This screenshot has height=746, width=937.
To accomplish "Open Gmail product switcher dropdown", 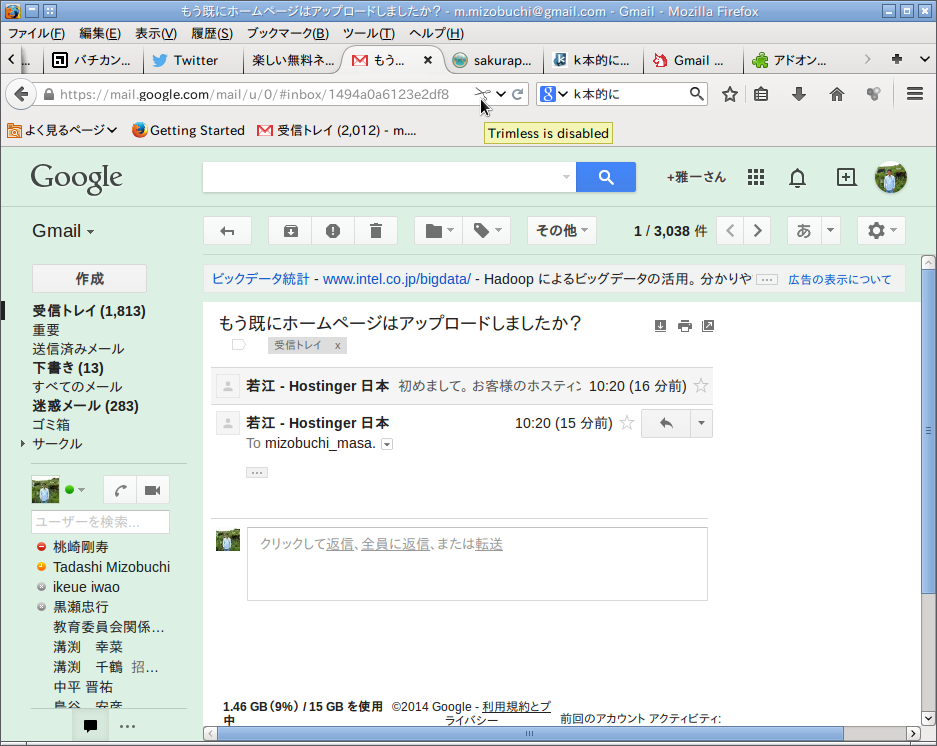I will (63, 231).
